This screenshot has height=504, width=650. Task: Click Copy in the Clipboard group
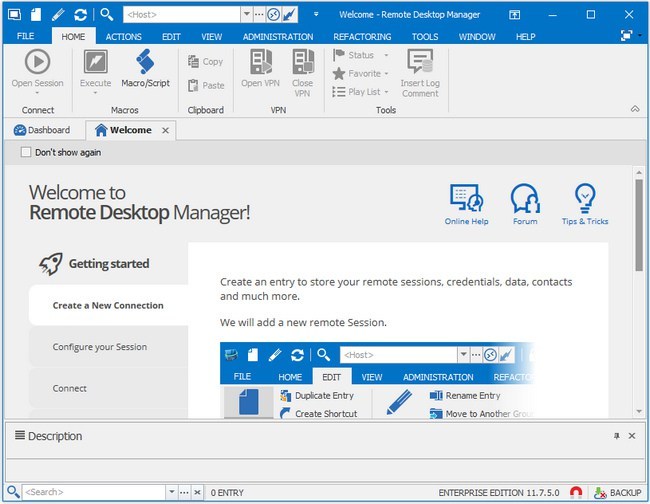click(206, 62)
